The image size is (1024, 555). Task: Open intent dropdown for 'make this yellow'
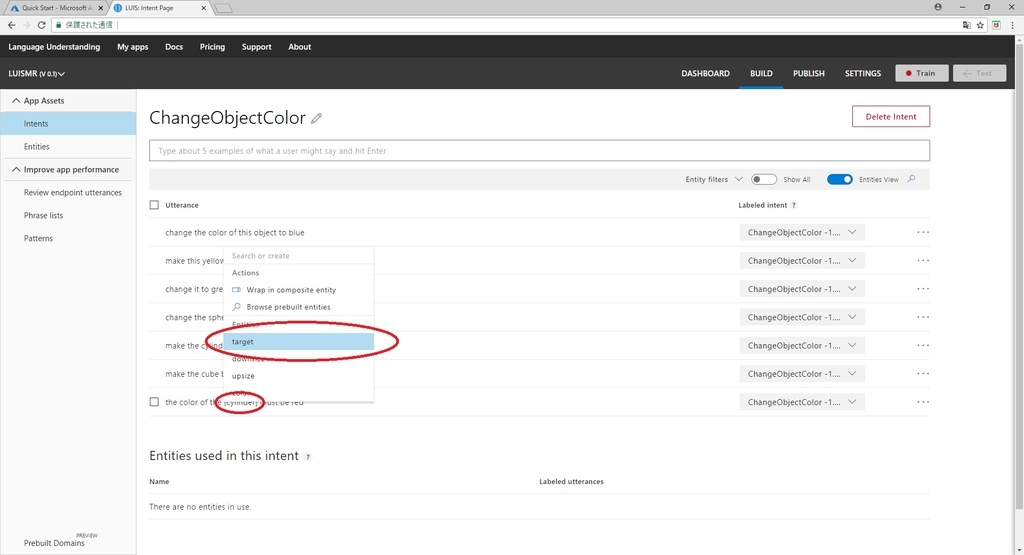pos(802,261)
